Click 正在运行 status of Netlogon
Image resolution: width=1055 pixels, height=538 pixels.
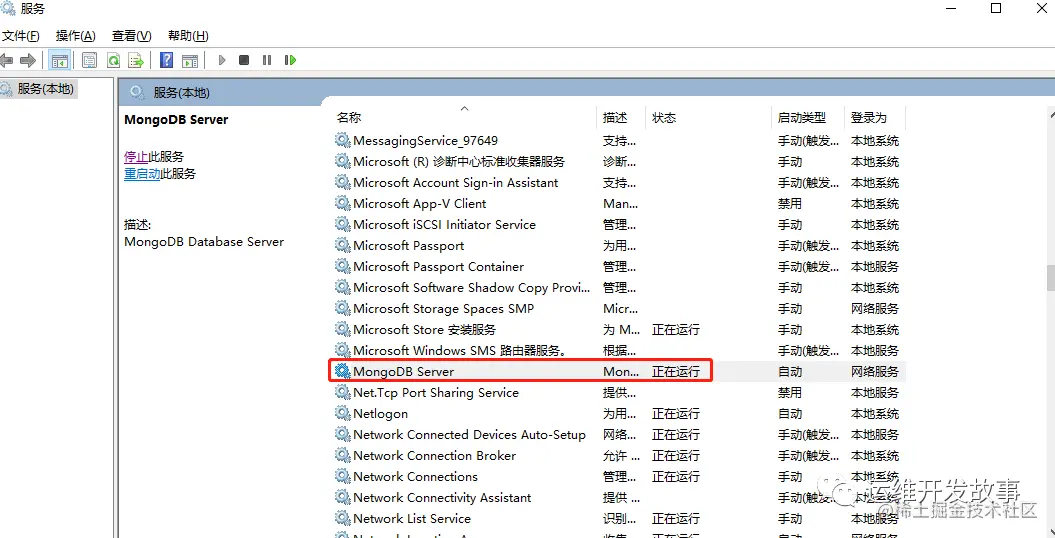point(676,414)
